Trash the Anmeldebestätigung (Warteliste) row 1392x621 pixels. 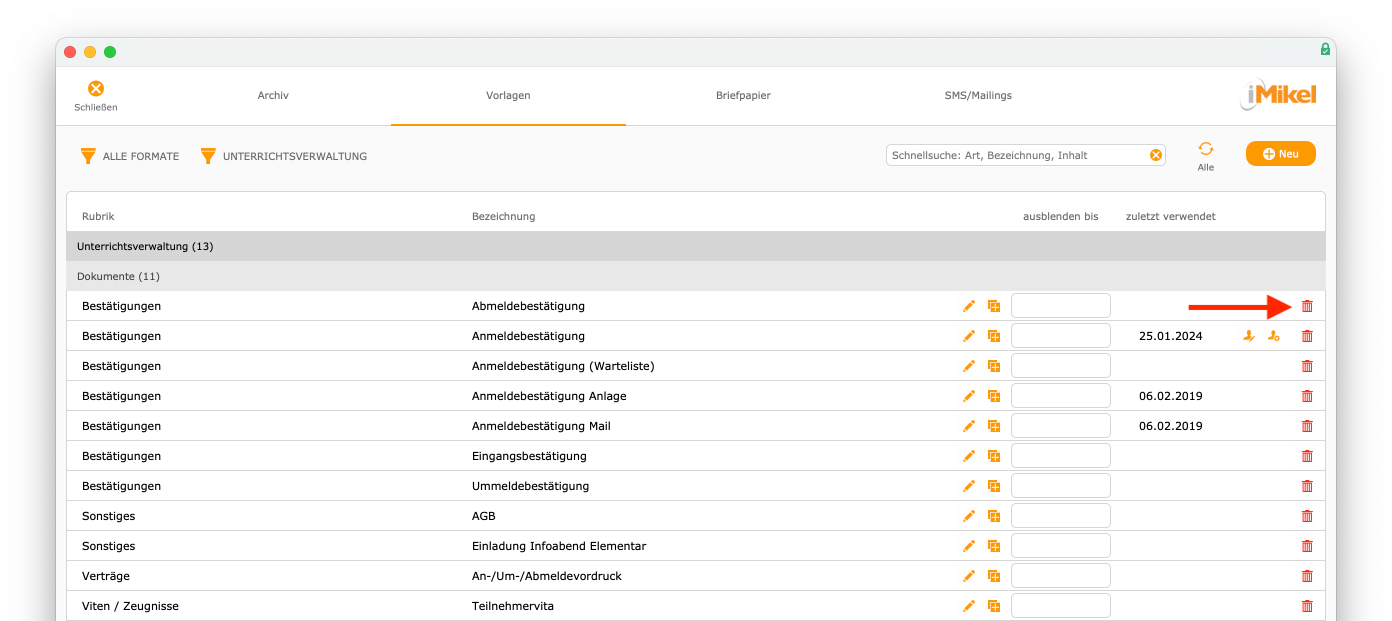[1307, 366]
